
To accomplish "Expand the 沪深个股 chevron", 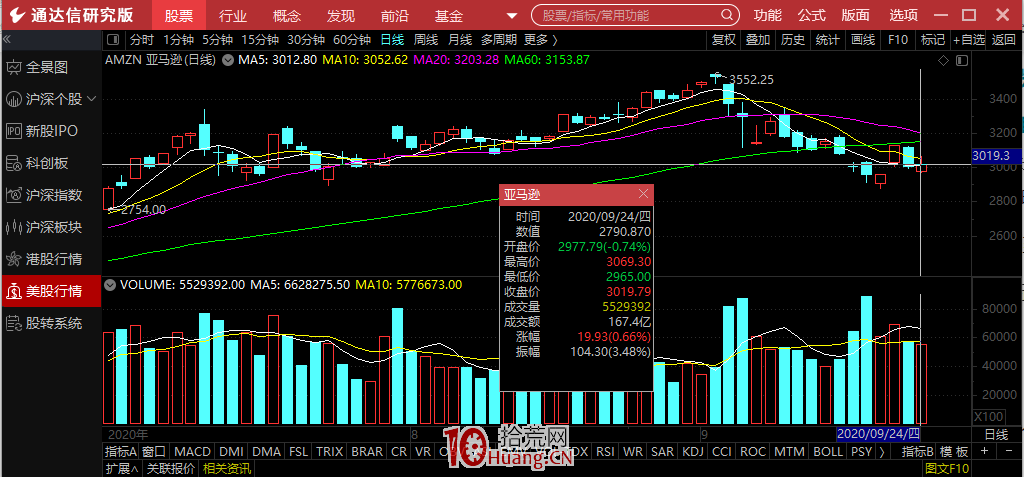I will (91, 99).
